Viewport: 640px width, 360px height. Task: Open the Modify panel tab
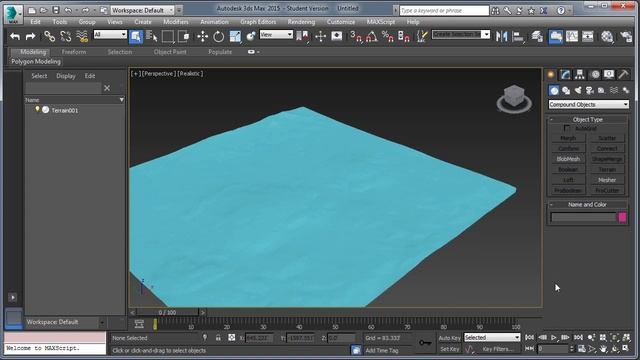point(565,74)
